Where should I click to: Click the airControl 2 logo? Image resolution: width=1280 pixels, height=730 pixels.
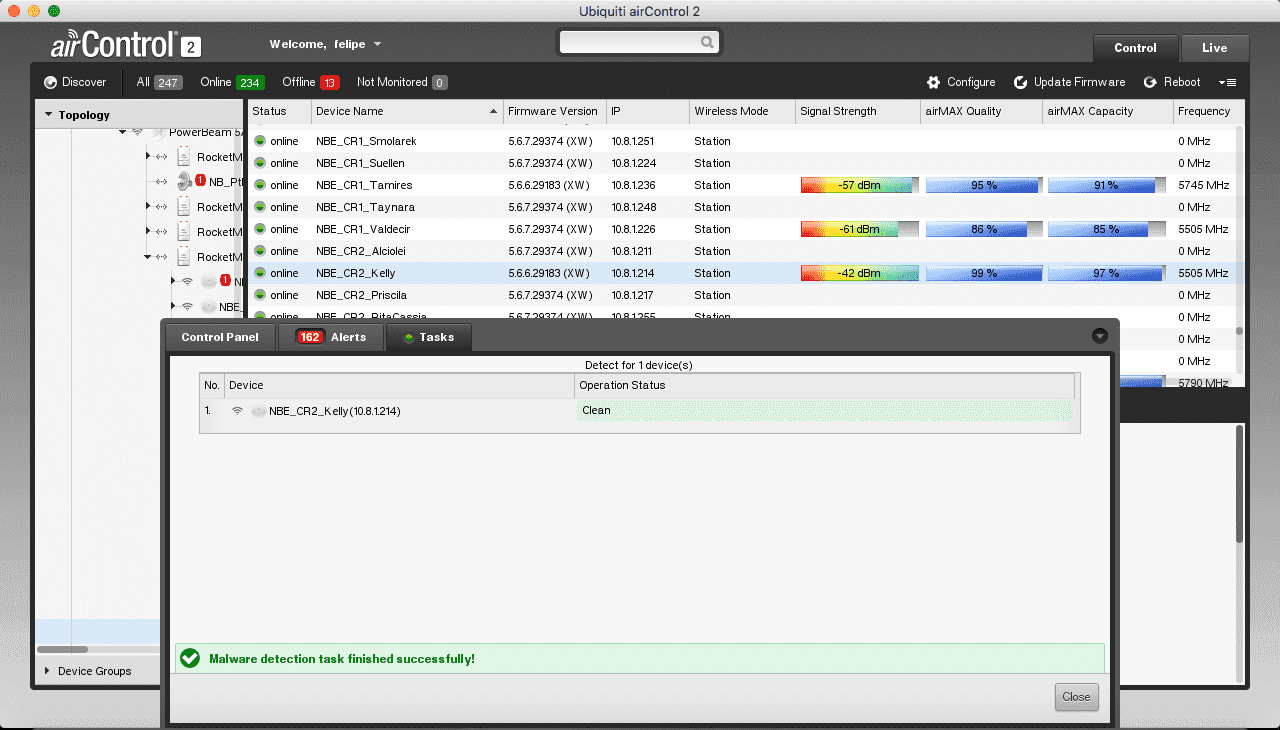coord(126,45)
